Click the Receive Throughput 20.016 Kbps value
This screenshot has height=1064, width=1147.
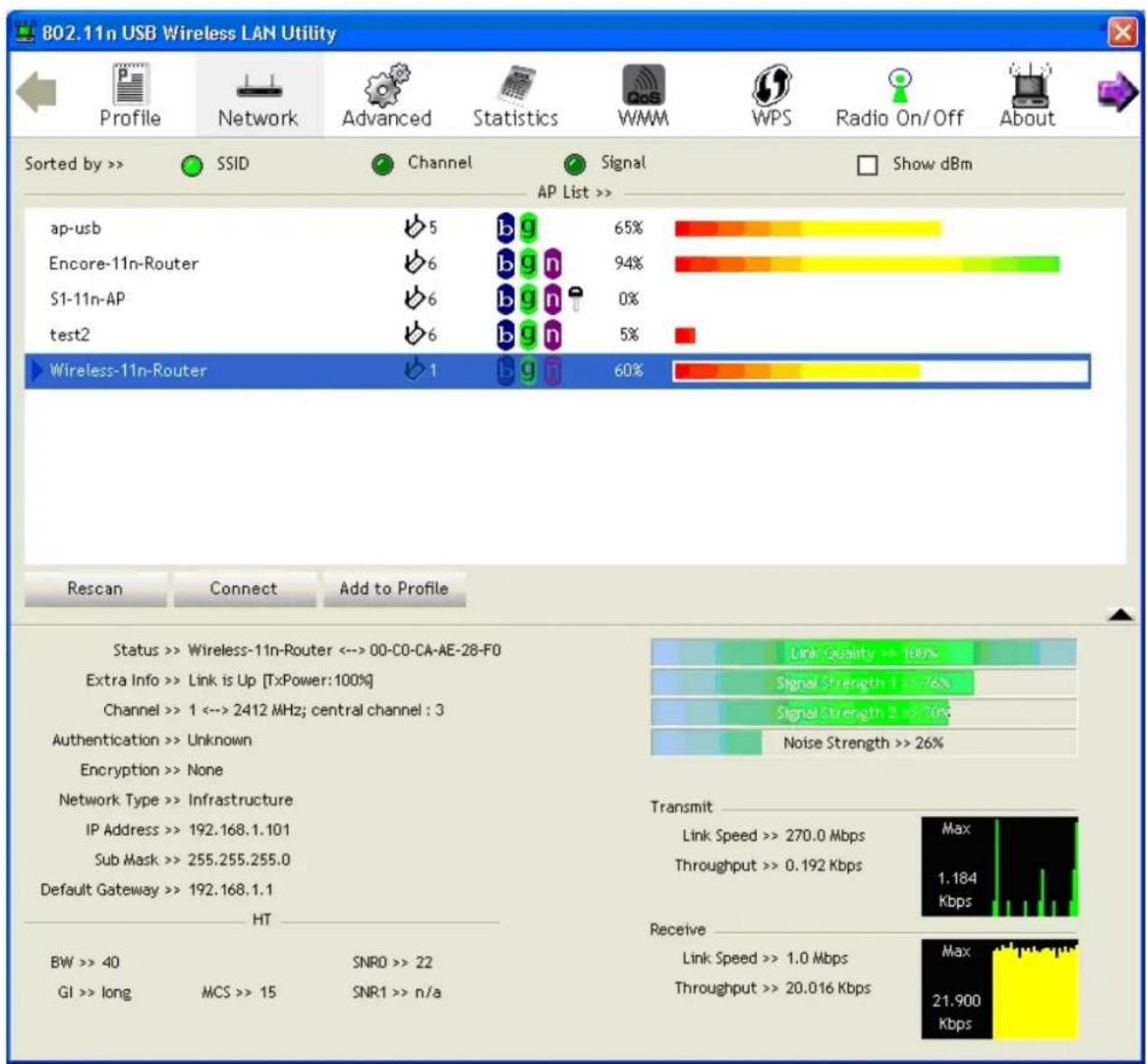828,988
